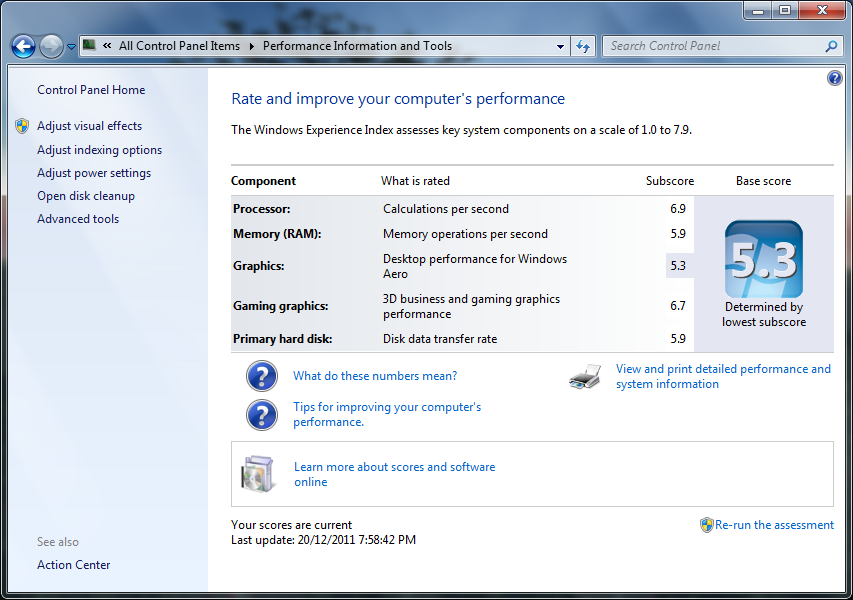Open 'Tips for improving your computer's performance' link
853x600 pixels.
click(387, 415)
